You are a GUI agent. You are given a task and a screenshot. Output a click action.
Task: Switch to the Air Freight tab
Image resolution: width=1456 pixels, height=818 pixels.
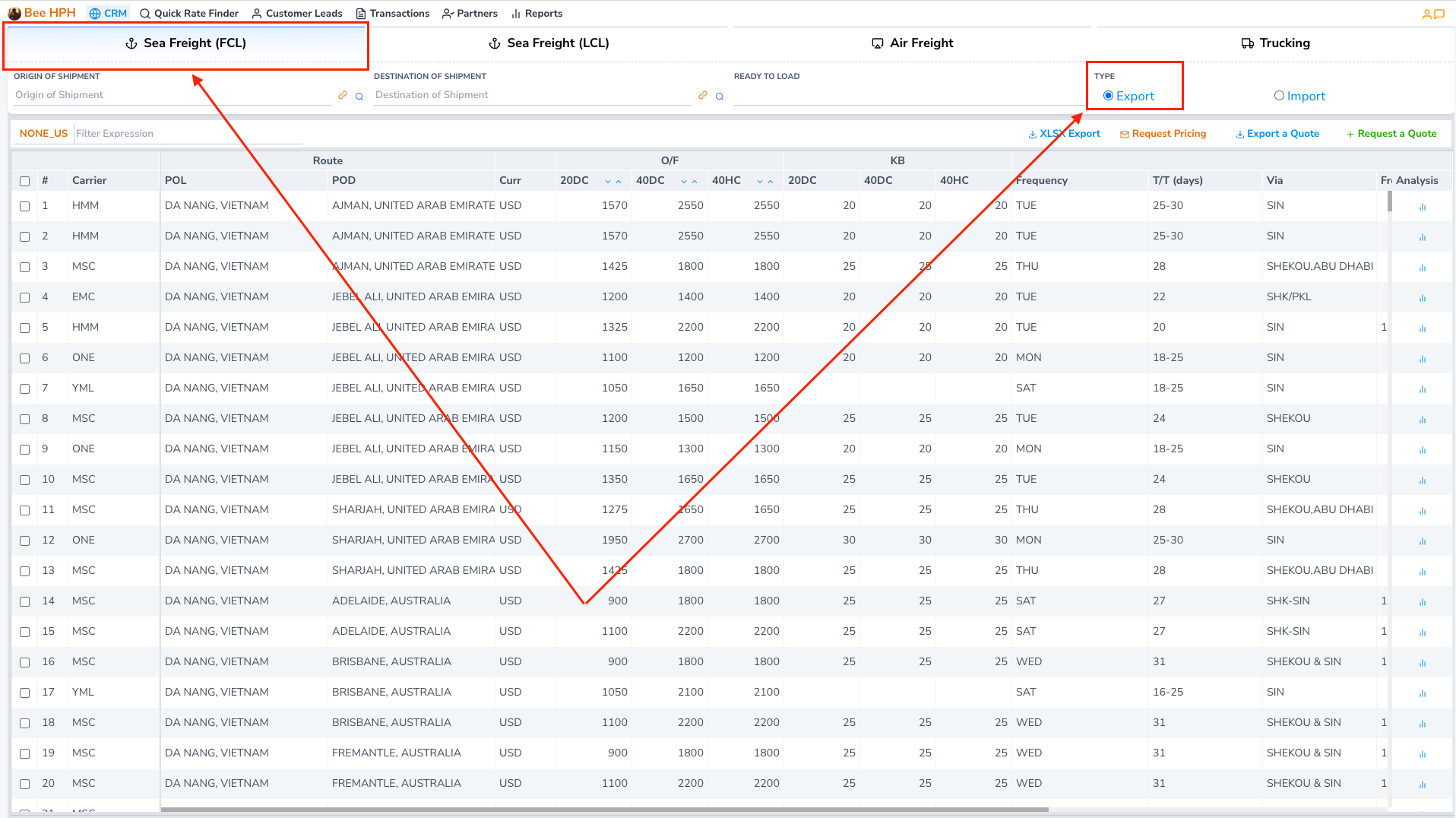(912, 43)
